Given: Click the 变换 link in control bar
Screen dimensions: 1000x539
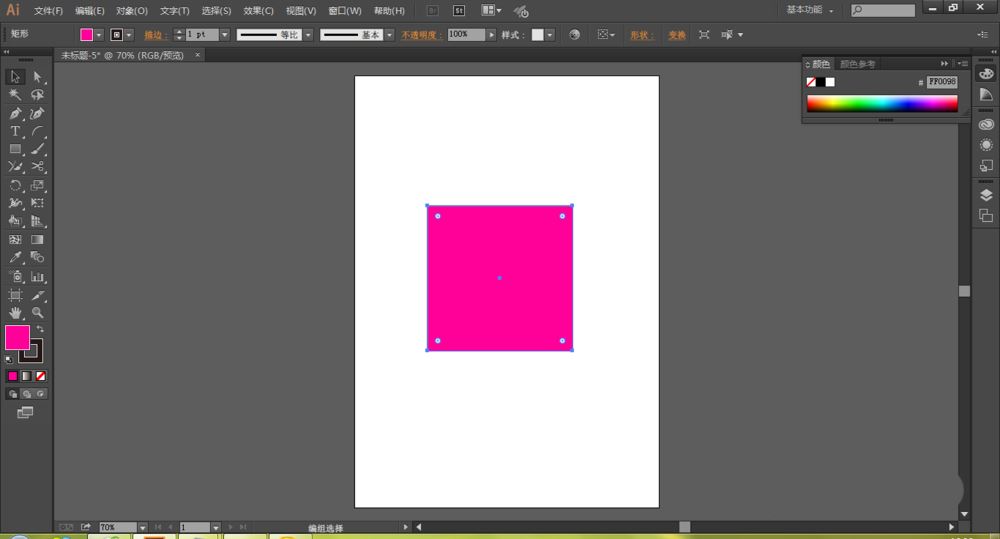Looking at the screenshot, I should pyautogui.click(x=677, y=34).
